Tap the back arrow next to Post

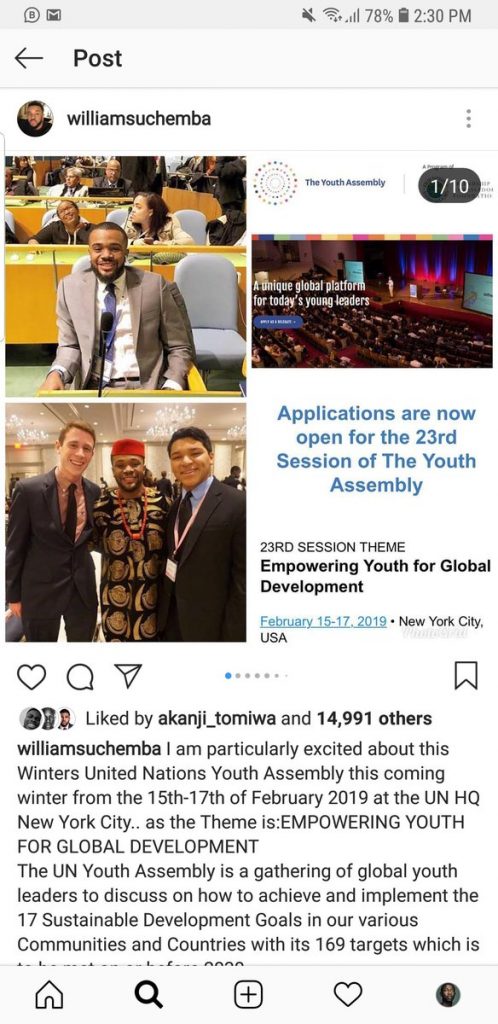(x=29, y=59)
